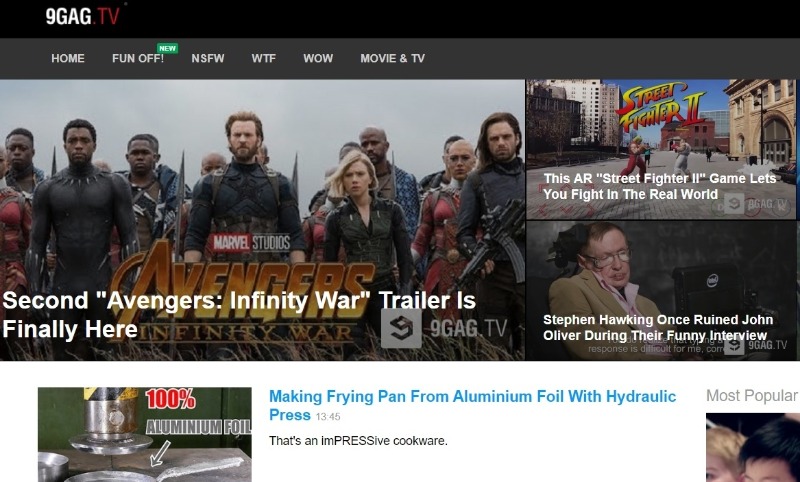800x482 pixels.
Task: Click the 9GAG.TV logo in header
Action: (x=83, y=16)
